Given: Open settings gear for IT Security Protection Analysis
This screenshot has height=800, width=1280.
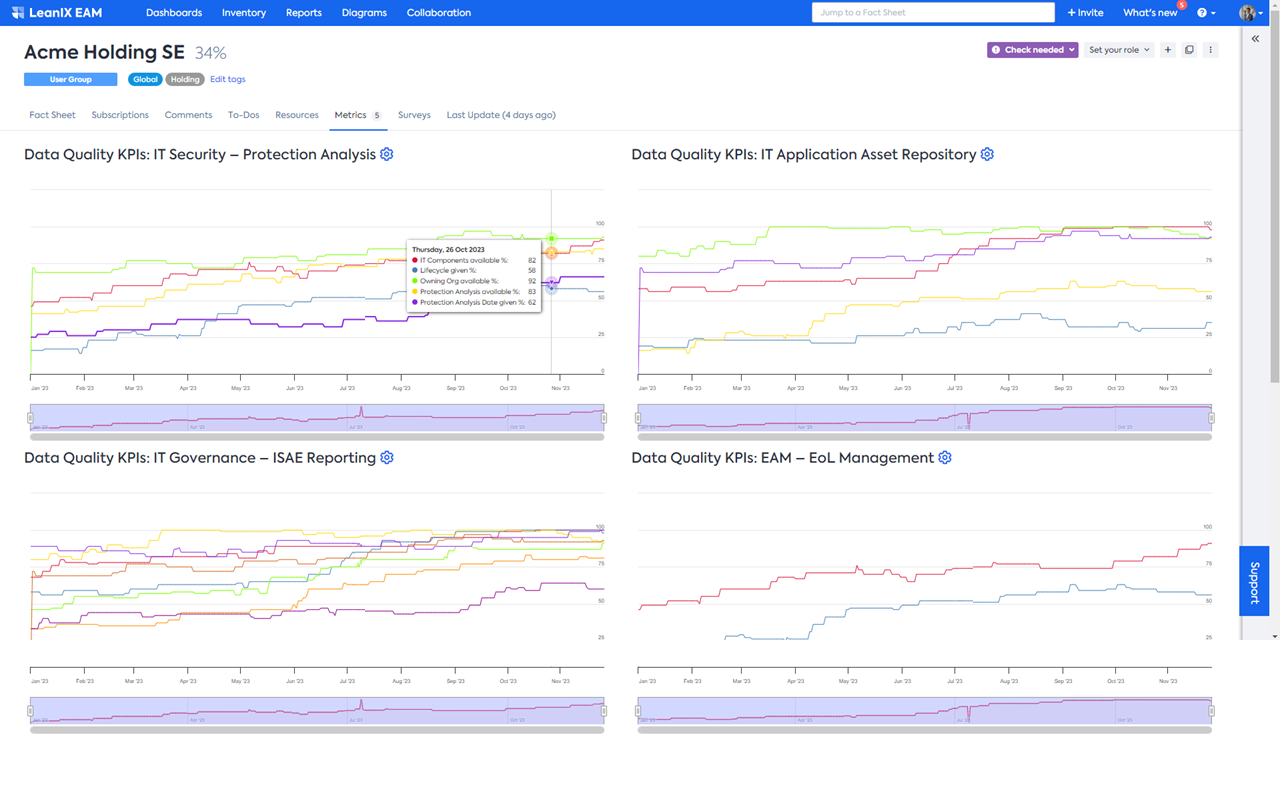Looking at the screenshot, I should click(x=387, y=154).
